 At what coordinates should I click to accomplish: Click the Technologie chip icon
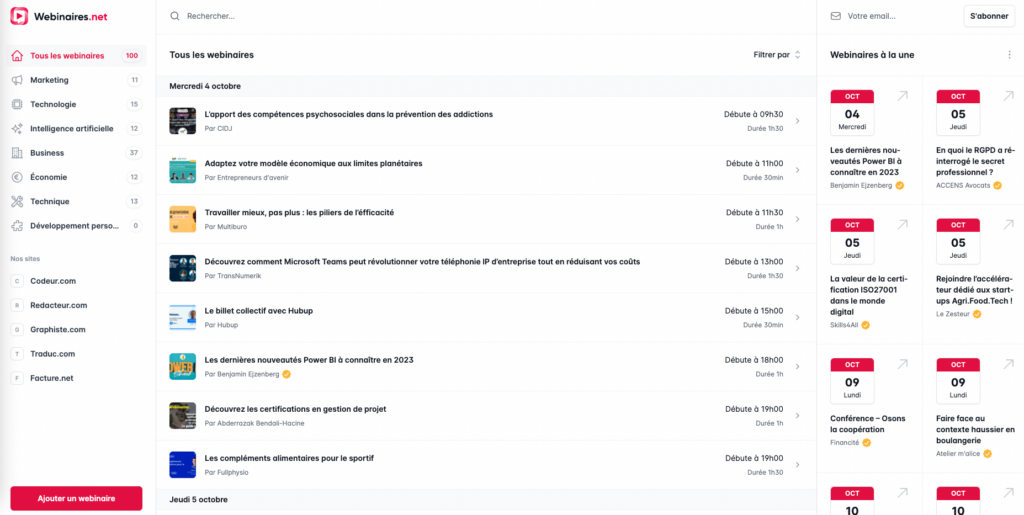point(17,104)
